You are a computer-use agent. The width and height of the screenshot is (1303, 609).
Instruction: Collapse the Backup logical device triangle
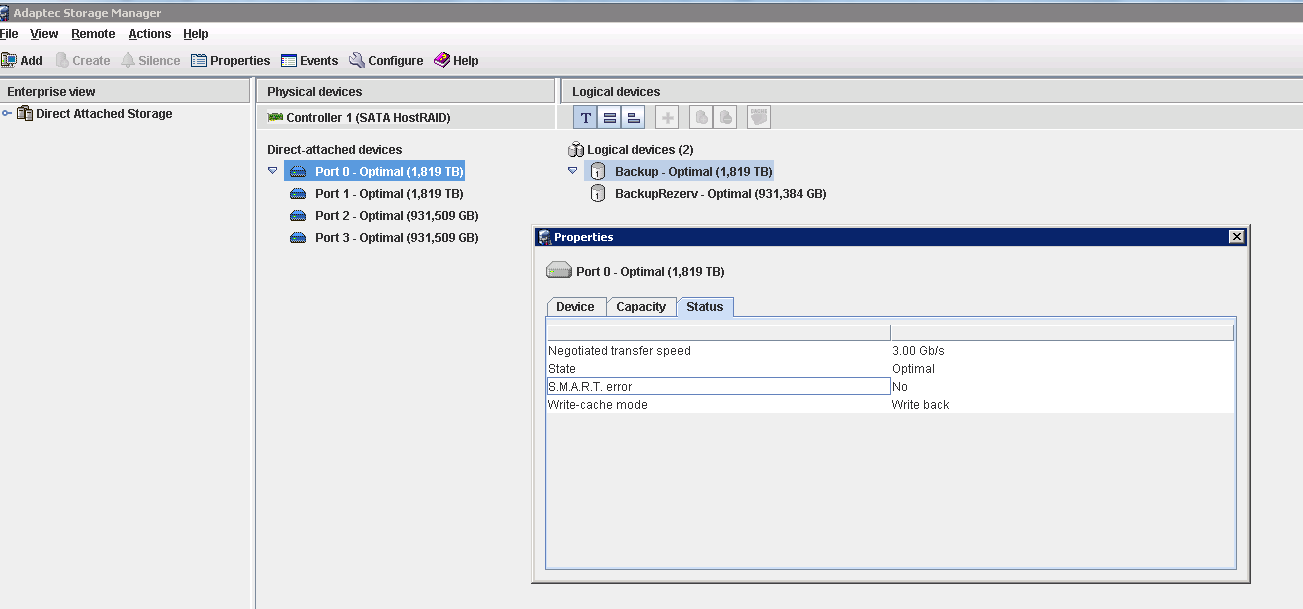(x=573, y=172)
